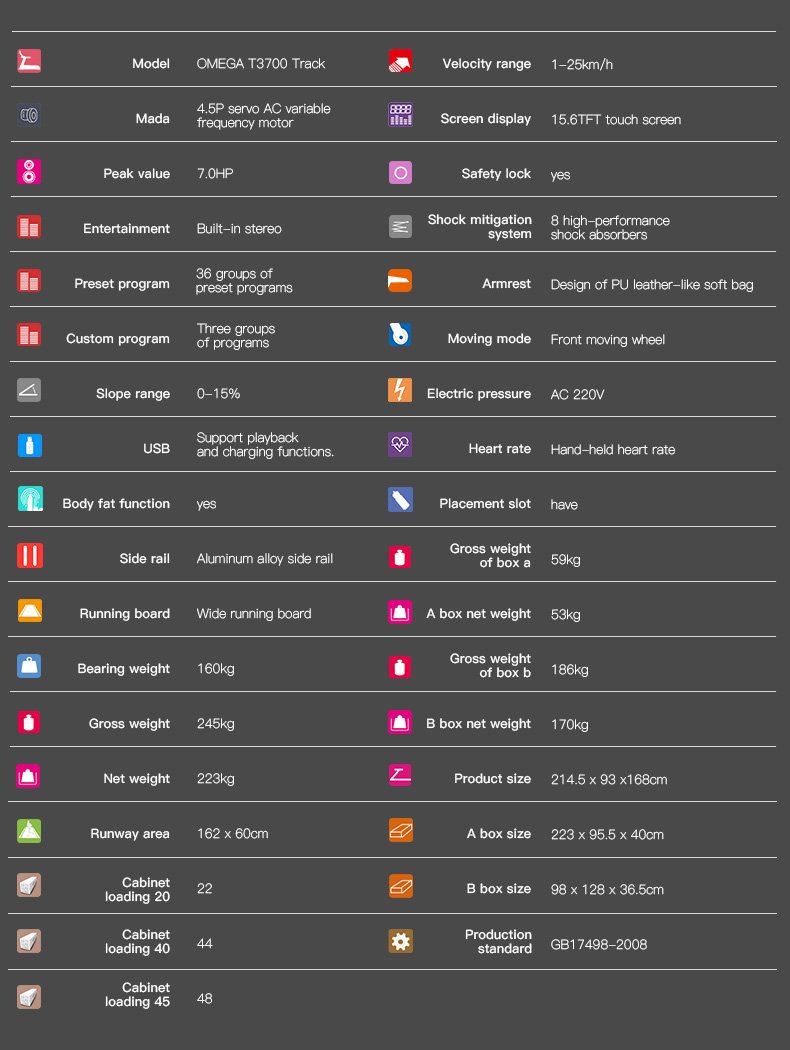Click the Heart rate icon
Screen dimensions: 790x1050
400,446
